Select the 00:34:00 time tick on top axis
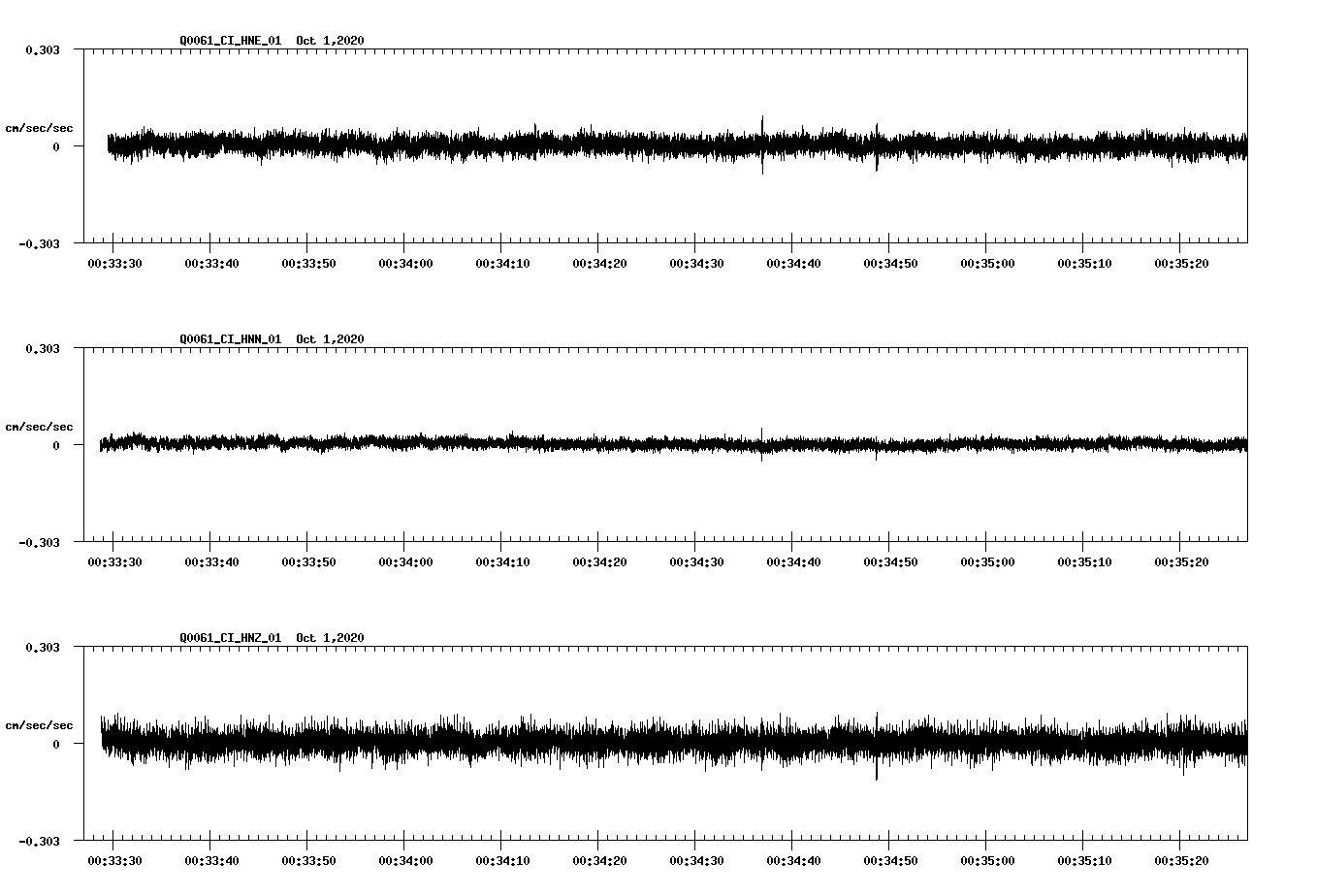This screenshot has width=1317, height=896. point(403,262)
